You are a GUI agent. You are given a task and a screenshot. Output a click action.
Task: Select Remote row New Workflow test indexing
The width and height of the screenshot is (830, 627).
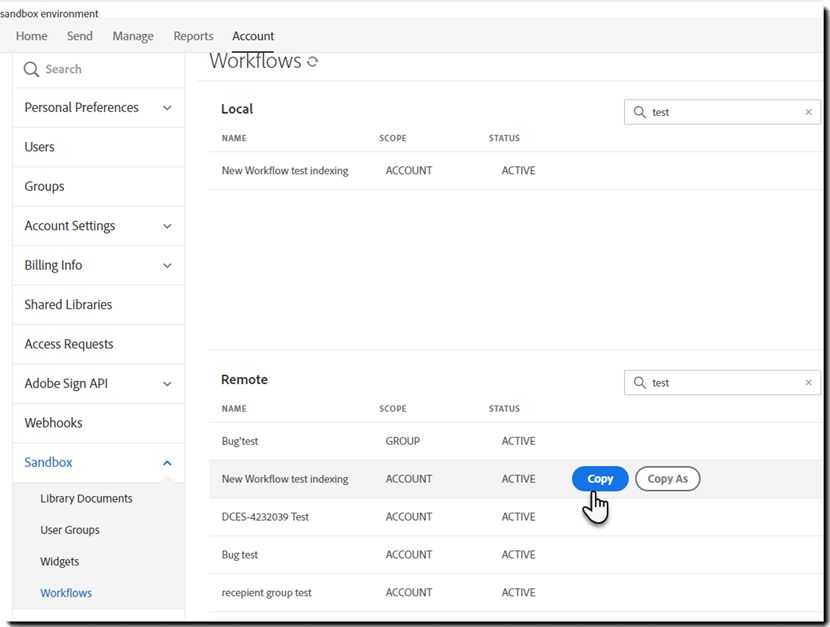[516, 479]
